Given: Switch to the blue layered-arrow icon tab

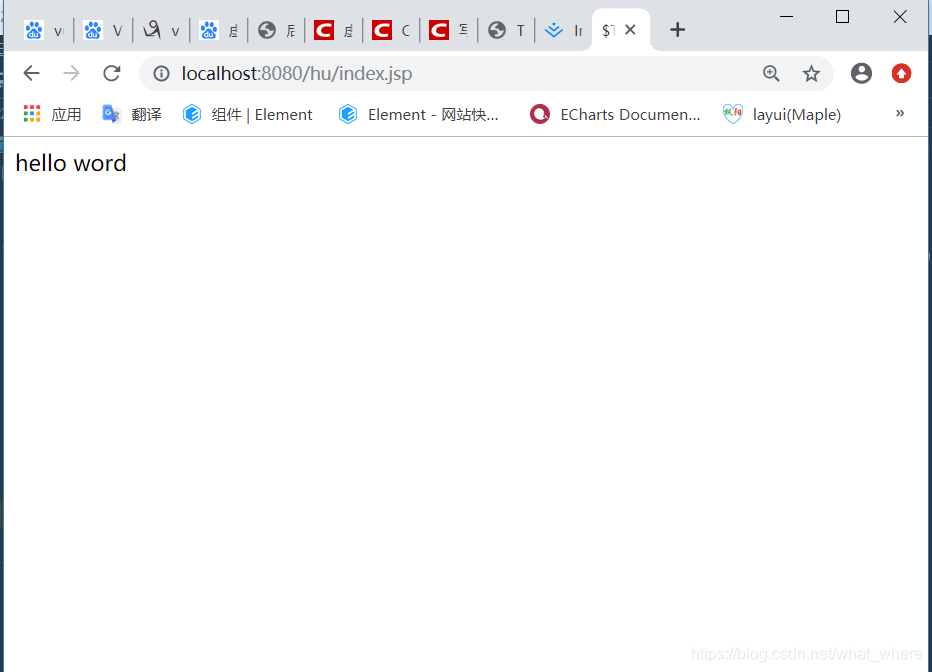Looking at the screenshot, I should [563, 30].
